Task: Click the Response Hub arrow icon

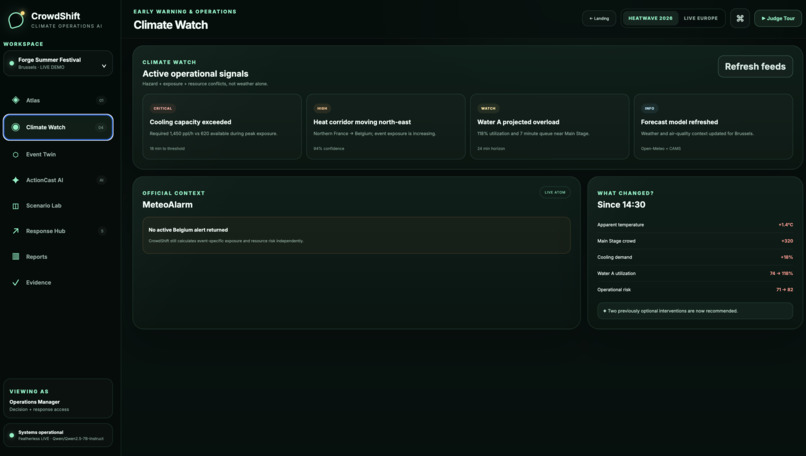Action: (x=15, y=231)
